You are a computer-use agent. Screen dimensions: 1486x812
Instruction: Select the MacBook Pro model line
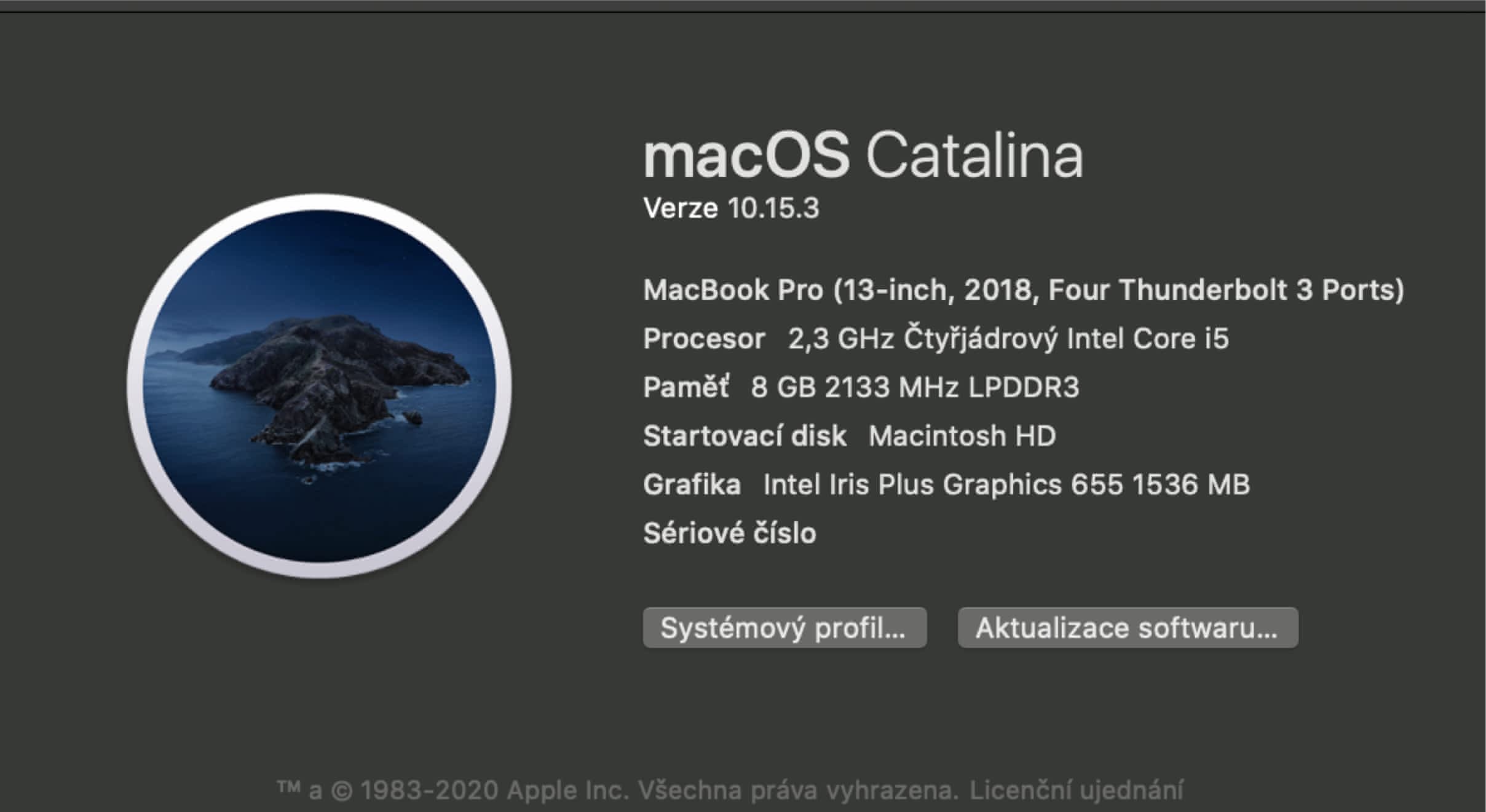(1023, 290)
